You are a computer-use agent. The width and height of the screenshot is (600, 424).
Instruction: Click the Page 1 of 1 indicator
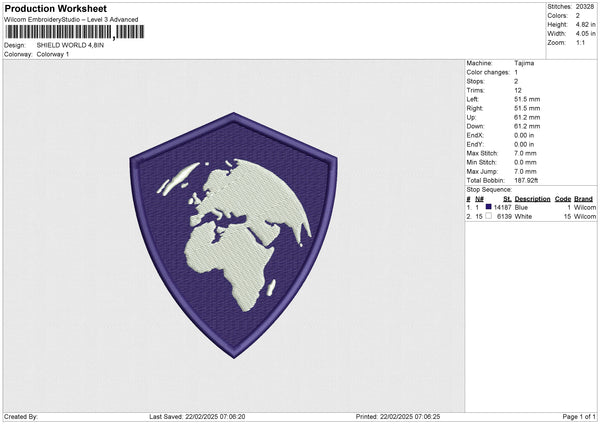click(579, 417)
